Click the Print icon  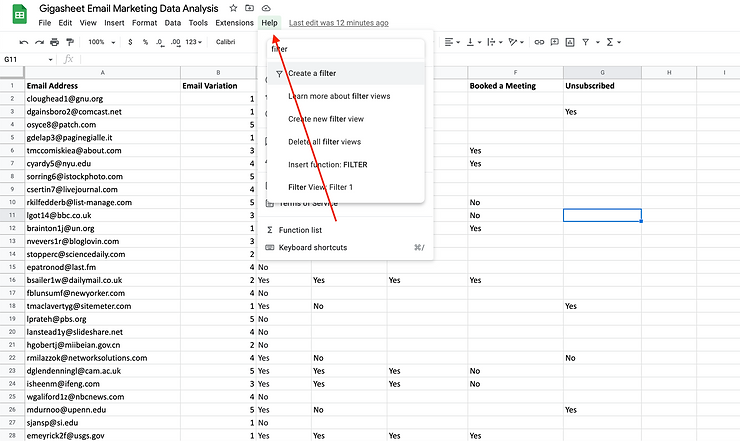pos(54,42)
